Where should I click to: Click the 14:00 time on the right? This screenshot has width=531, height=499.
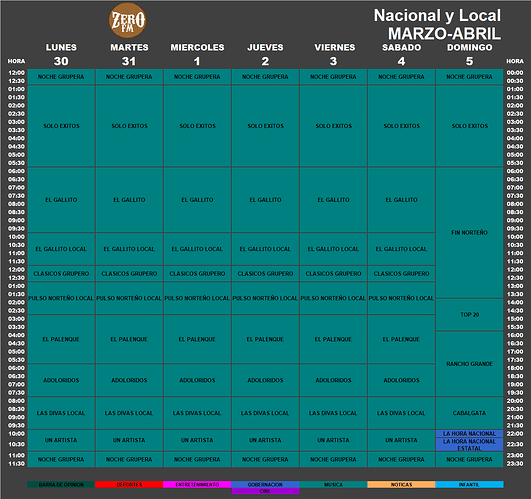pos(515,302)
